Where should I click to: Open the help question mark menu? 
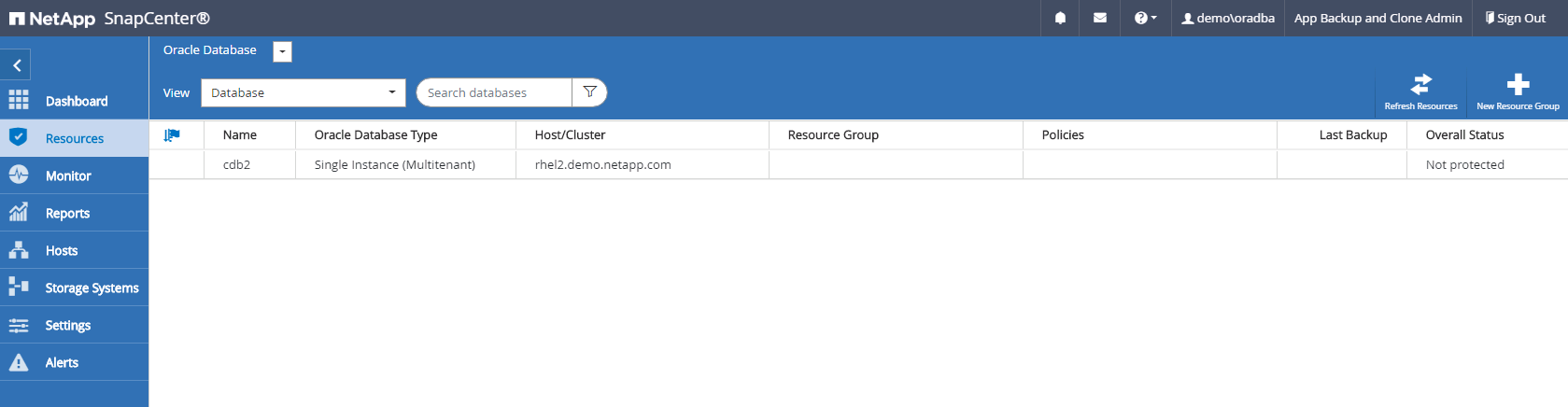1145,18
